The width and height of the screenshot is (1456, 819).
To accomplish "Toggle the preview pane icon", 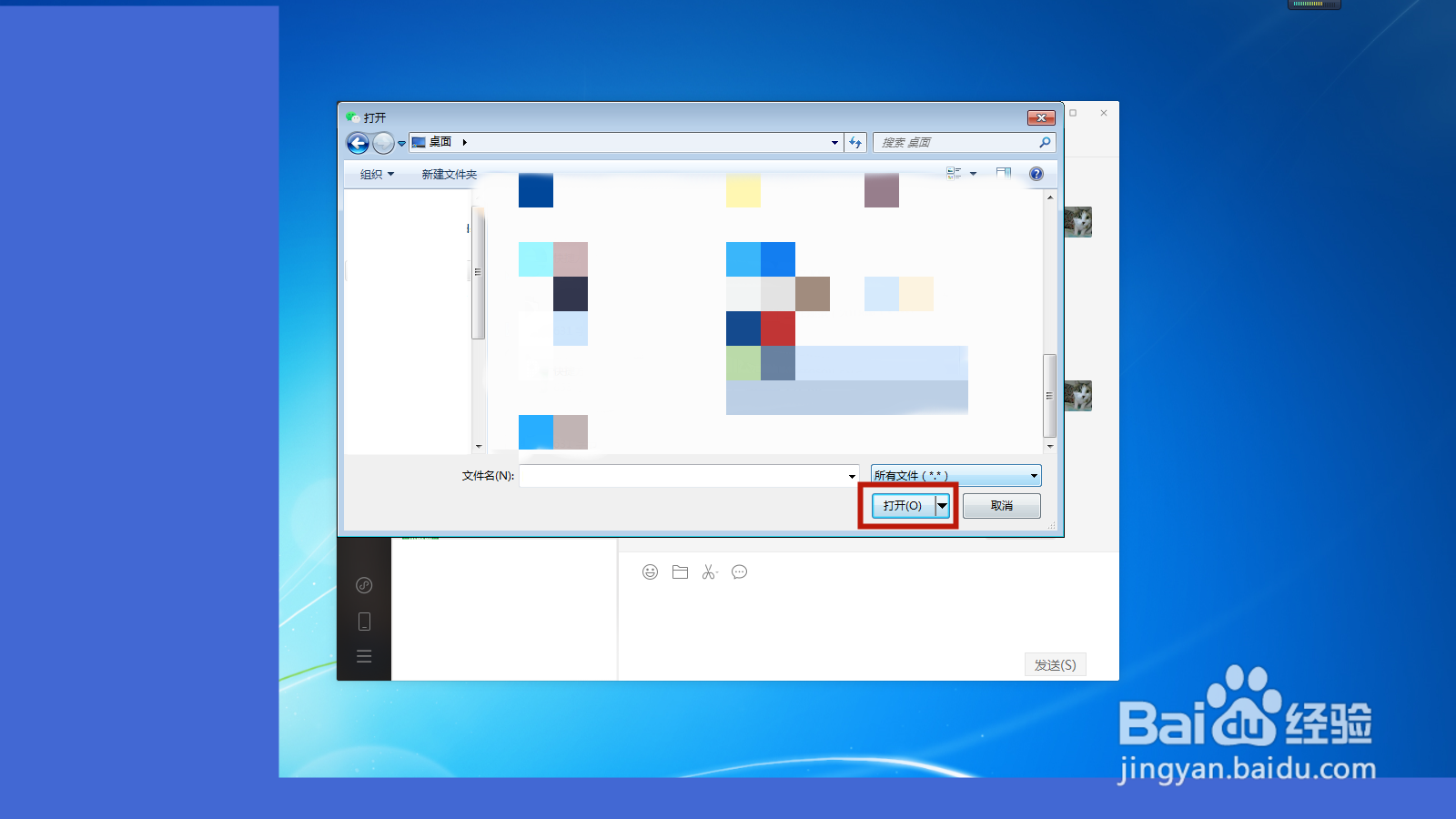I will 1004,173.
